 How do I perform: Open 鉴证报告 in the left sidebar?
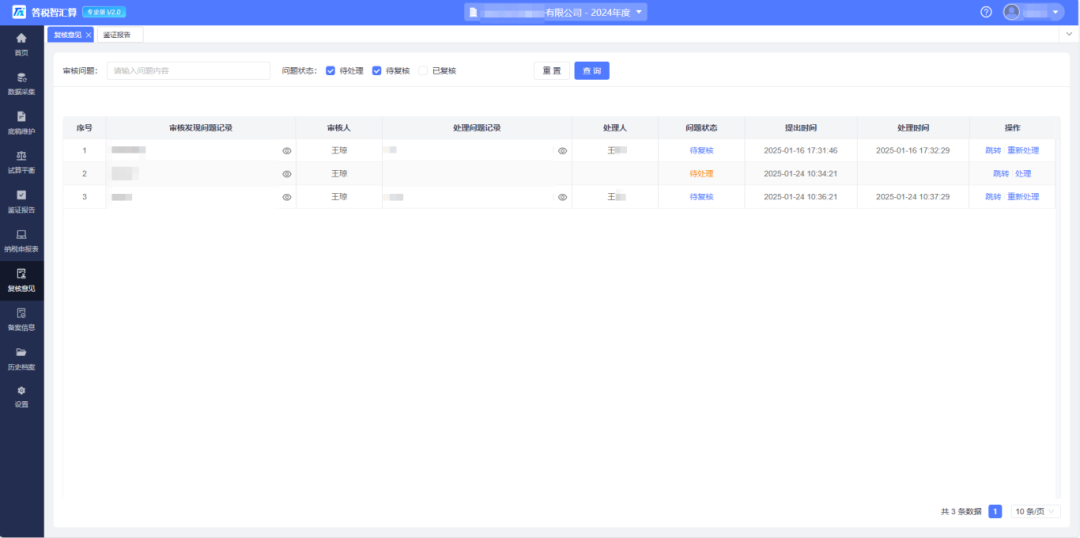pyautogui.click(x=21, y=201)
